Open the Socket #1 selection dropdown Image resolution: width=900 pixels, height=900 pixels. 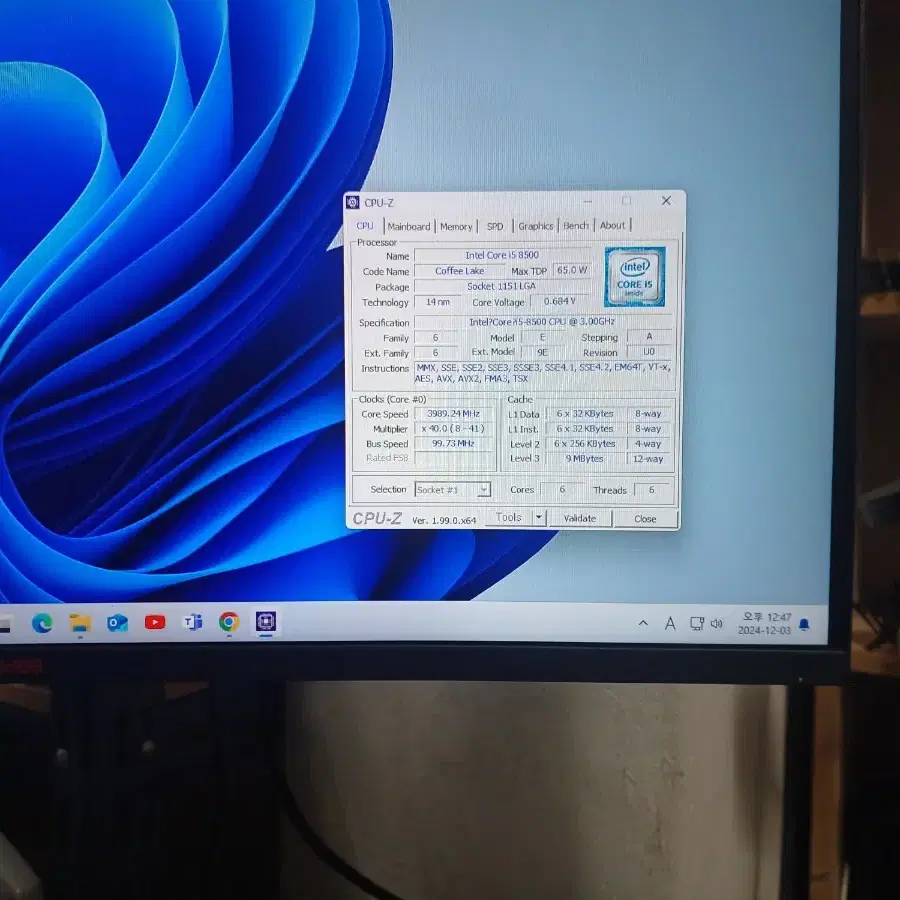(453, 490)
